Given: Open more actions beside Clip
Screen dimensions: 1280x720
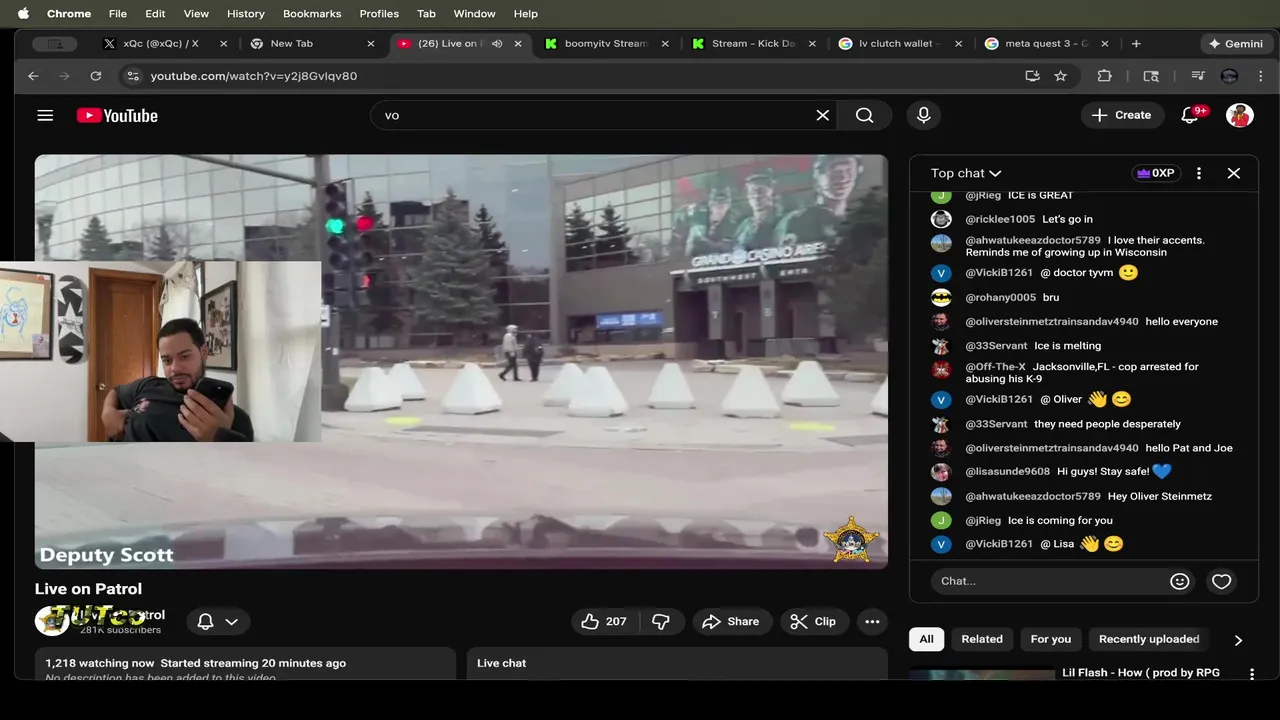Looking at the screenshot, I should pyautogui.click(x=872, y=621).
